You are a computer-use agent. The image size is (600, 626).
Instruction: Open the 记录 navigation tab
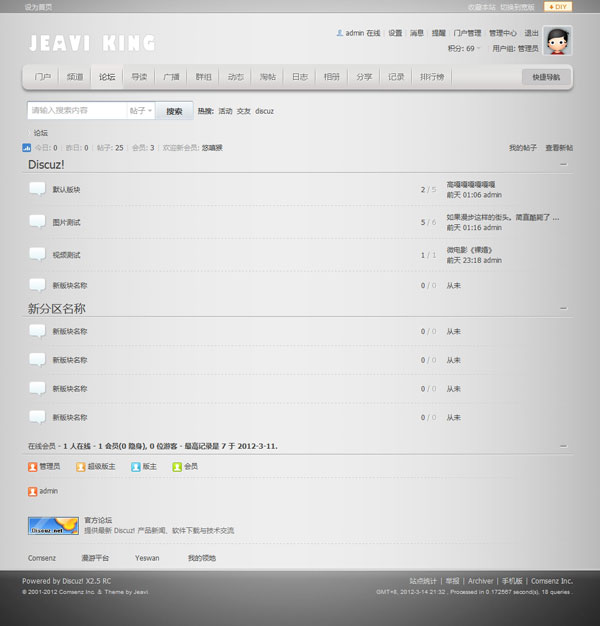[396, 77]
